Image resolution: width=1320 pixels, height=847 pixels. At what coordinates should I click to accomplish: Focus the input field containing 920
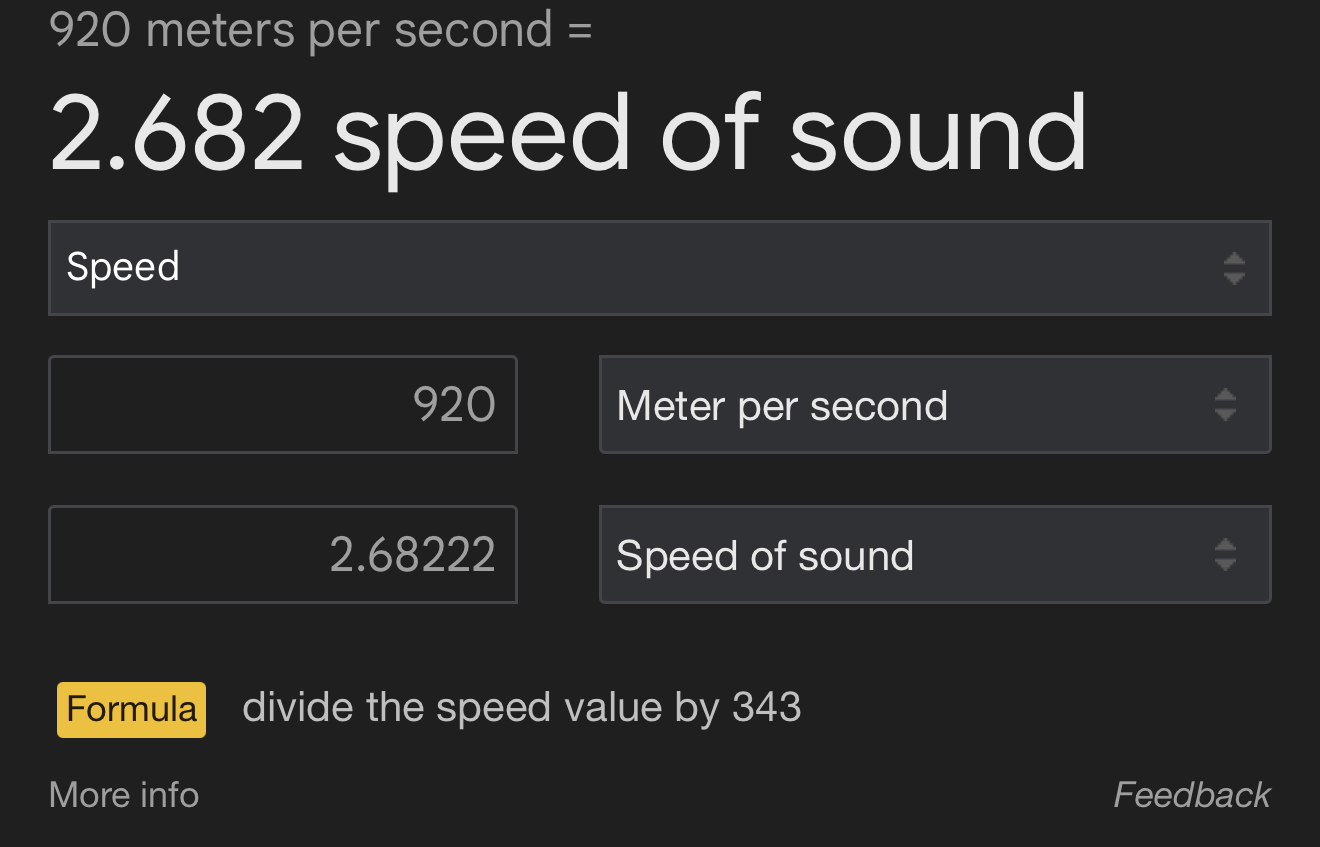point(282,405)
